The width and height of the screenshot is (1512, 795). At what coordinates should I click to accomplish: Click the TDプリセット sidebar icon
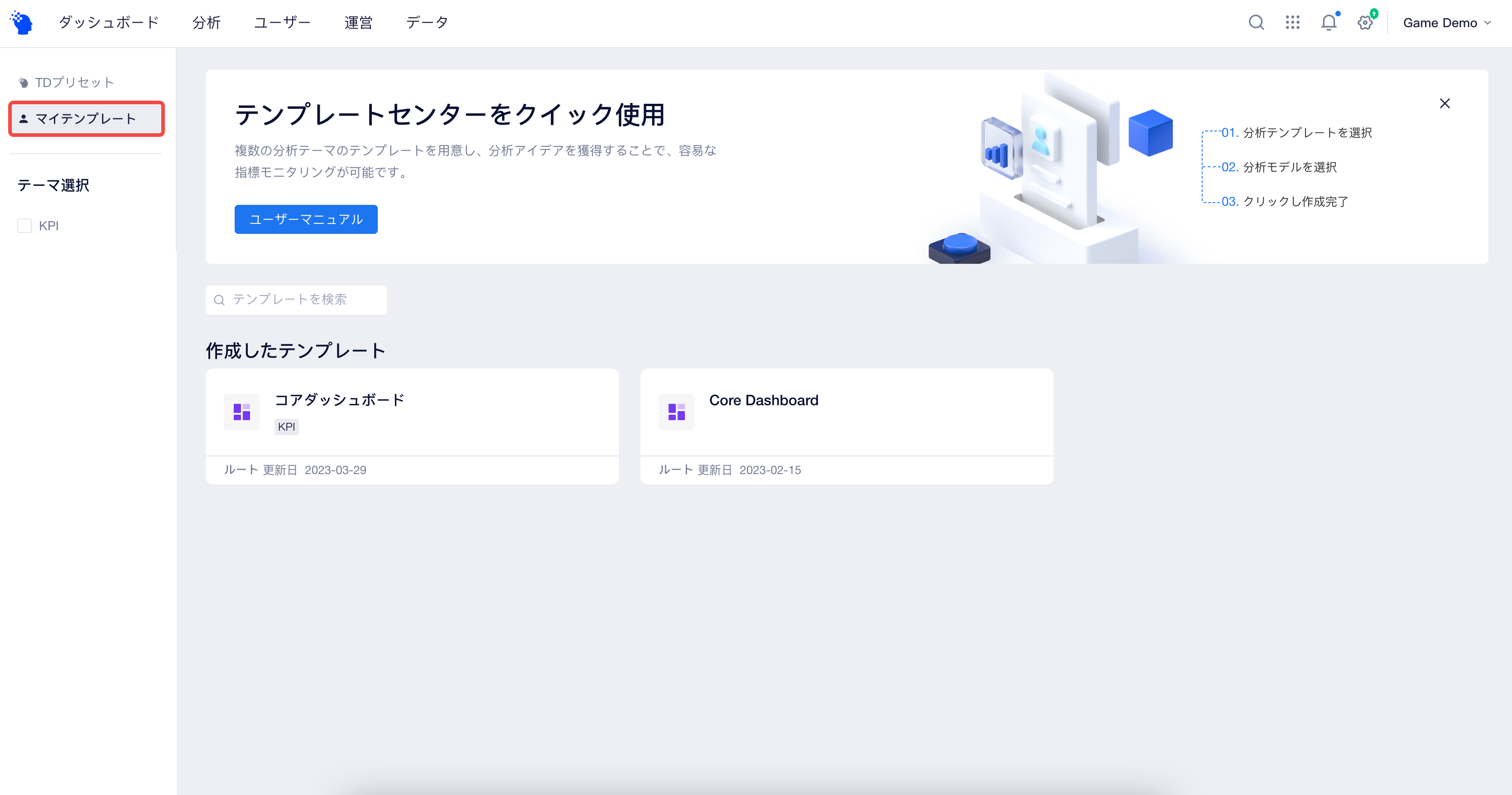(24, 83)
